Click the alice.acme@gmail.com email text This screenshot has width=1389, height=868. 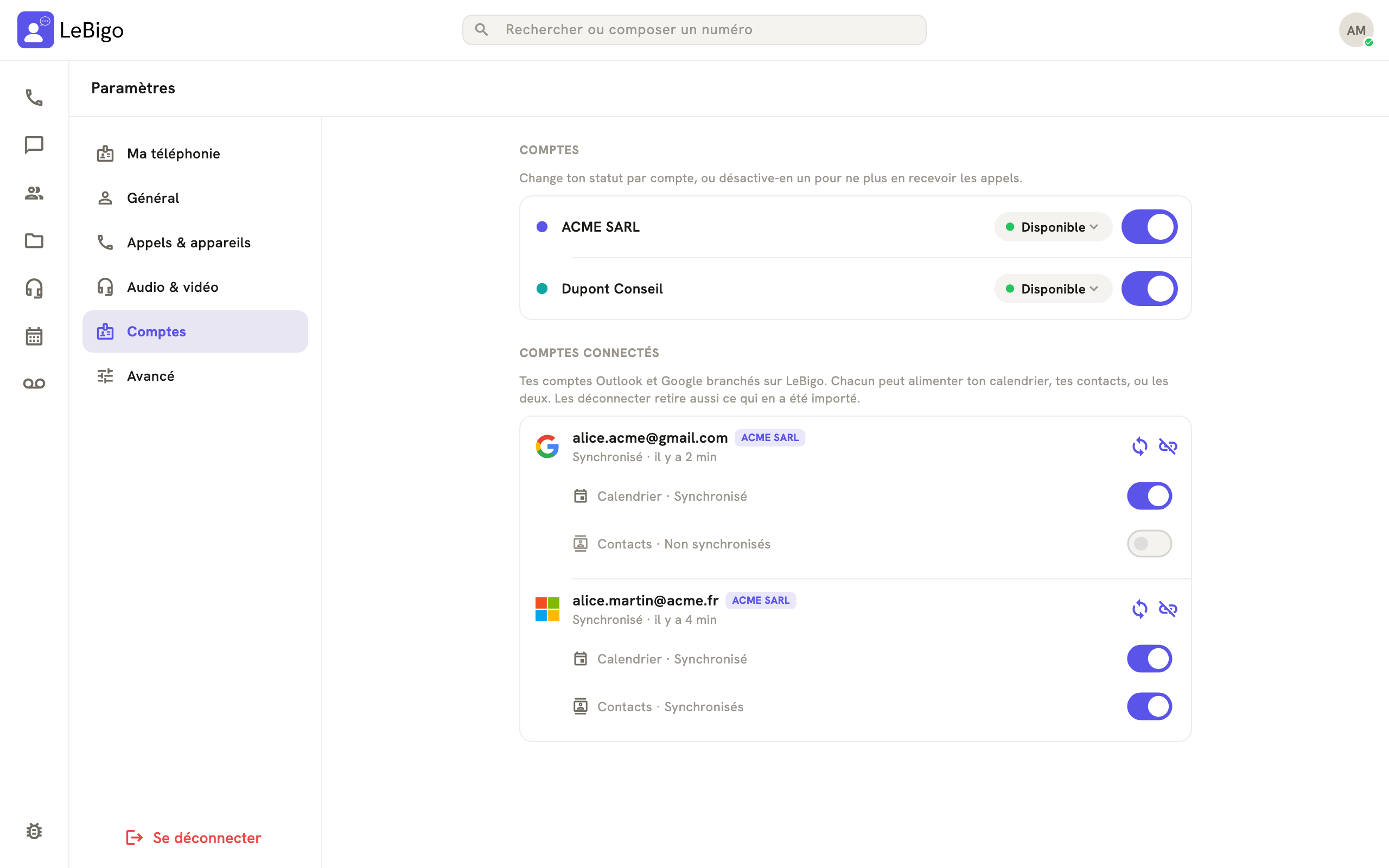click(649, 438)
